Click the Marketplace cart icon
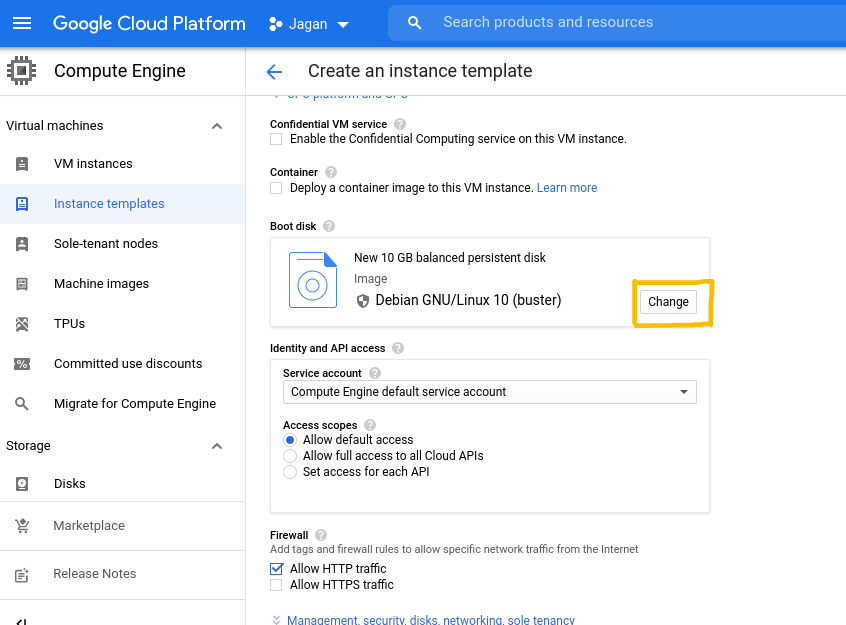This screenshot has width=846, height=625. click(x=22, y=526)
